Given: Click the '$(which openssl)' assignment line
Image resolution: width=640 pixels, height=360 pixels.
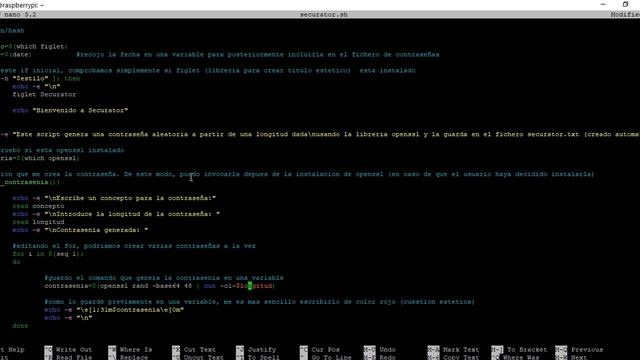Looking at the screenshot, I should coord(40,158).
